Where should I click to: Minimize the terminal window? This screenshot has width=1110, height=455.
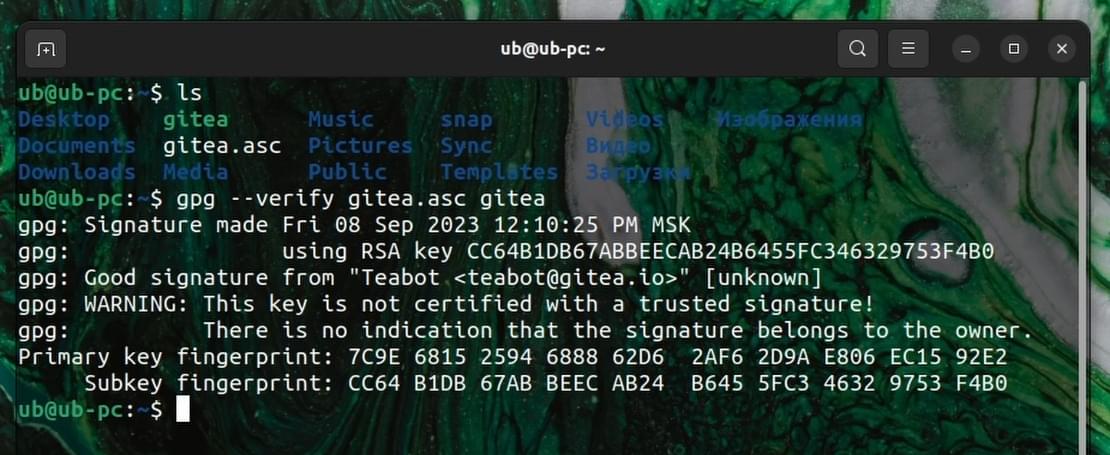pyautogui.click(x=966, y=49)
